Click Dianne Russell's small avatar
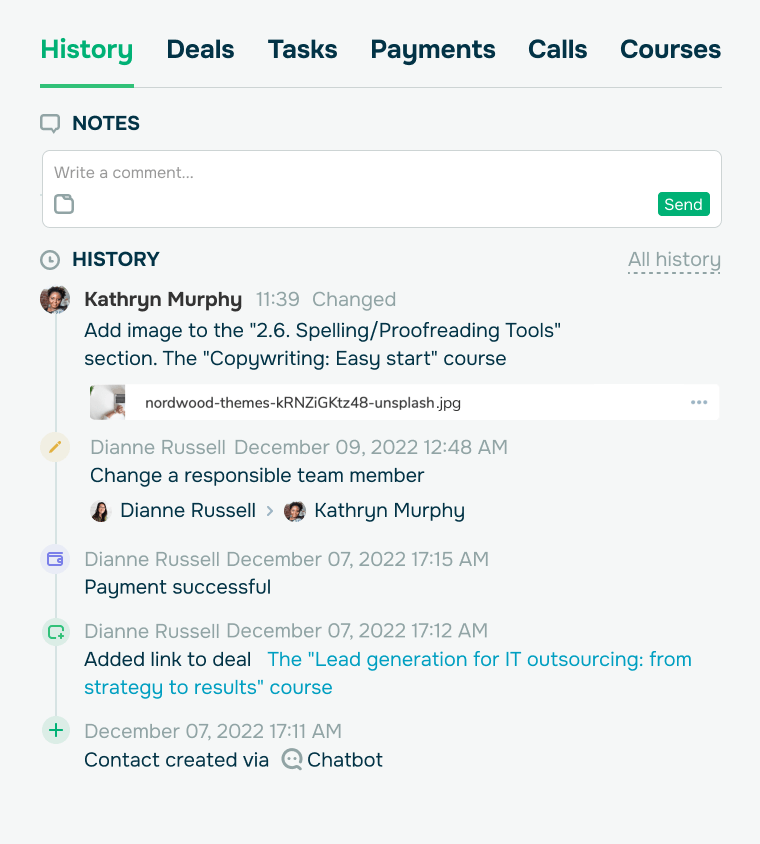 (100, 511)
